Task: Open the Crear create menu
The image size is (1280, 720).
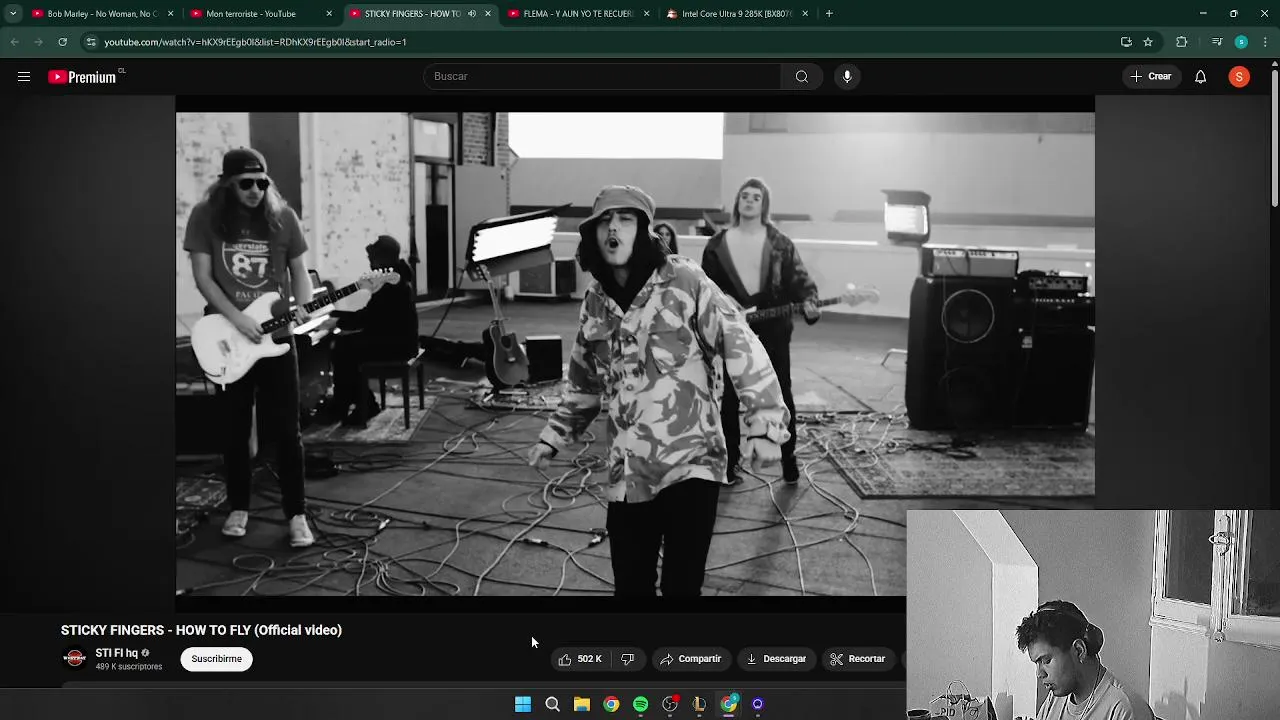Action: pos(1151,76)
